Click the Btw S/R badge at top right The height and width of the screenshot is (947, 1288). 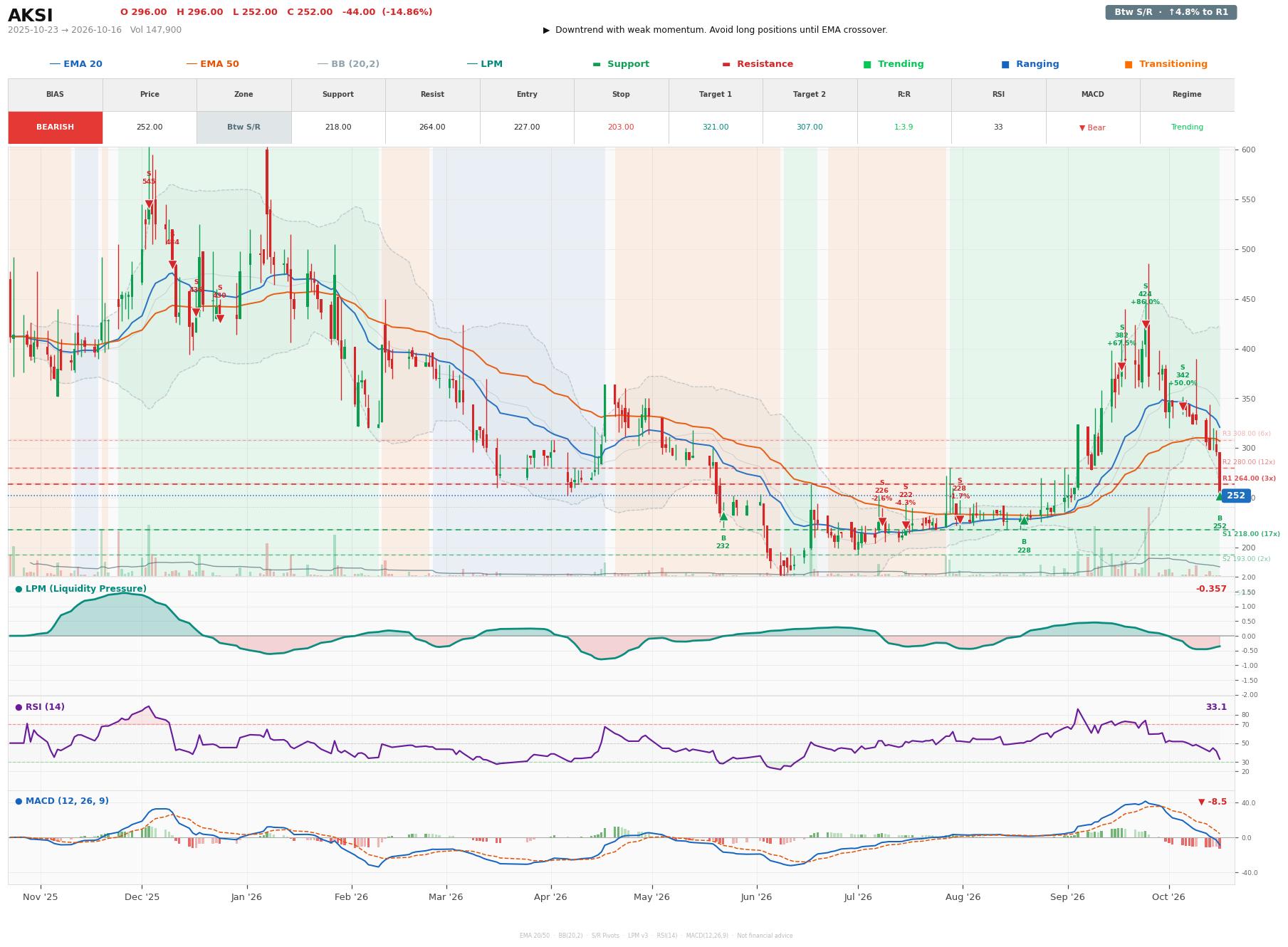1171,12
